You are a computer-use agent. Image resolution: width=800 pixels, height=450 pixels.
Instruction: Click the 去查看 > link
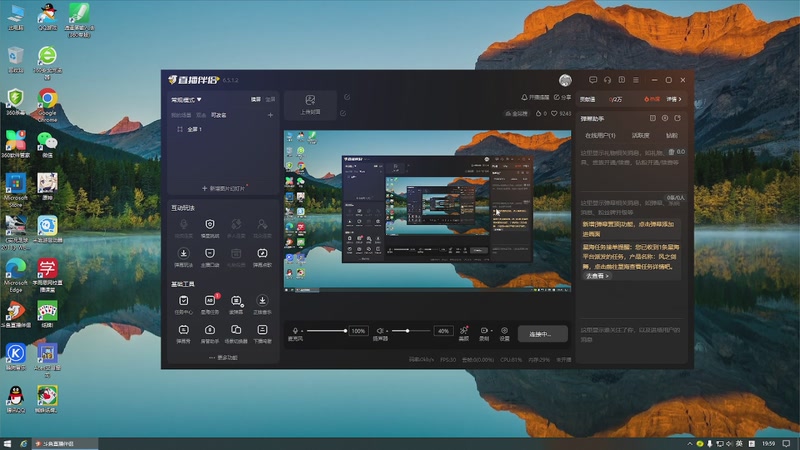tap(597, 276)
